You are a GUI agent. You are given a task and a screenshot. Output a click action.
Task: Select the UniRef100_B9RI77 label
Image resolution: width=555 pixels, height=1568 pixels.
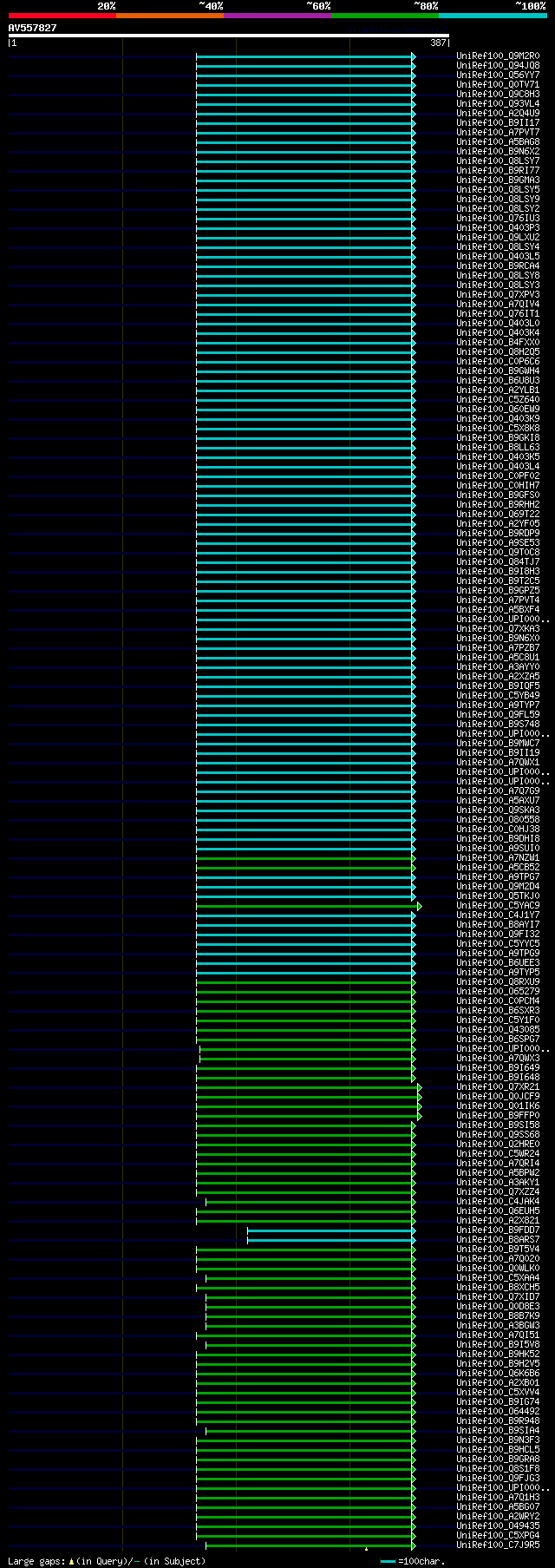pos(498,171)
